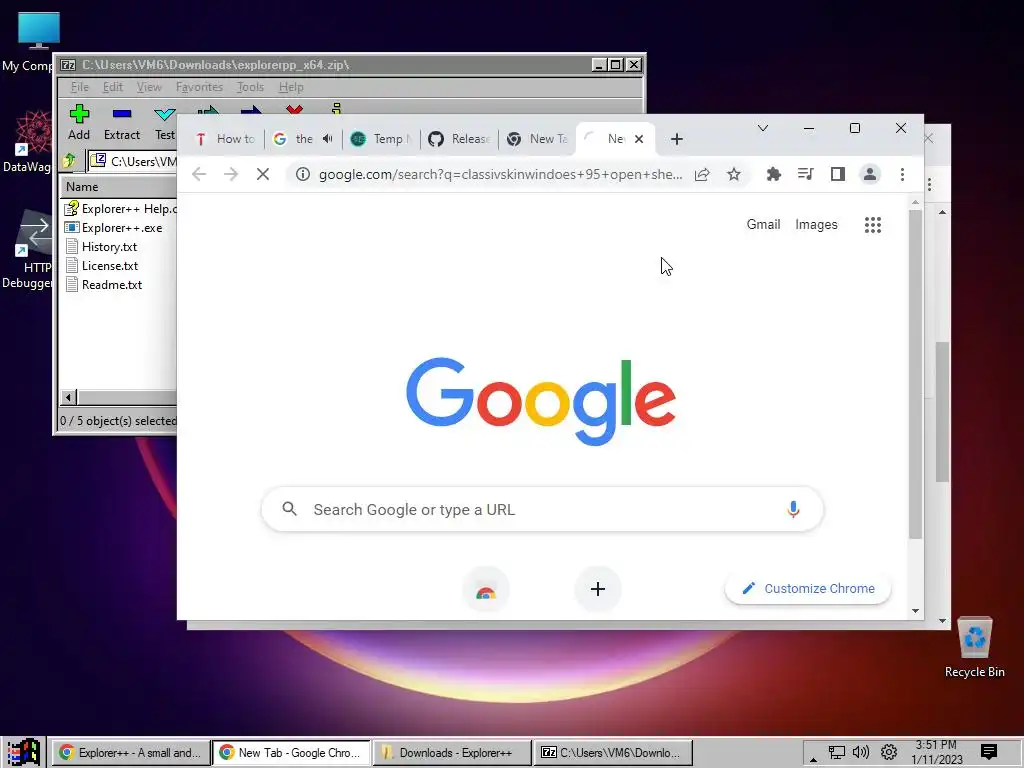This screenshot has width=1024, height=768.
Task: Select License.txt in 7-Zip list
Action: point(102,266)
